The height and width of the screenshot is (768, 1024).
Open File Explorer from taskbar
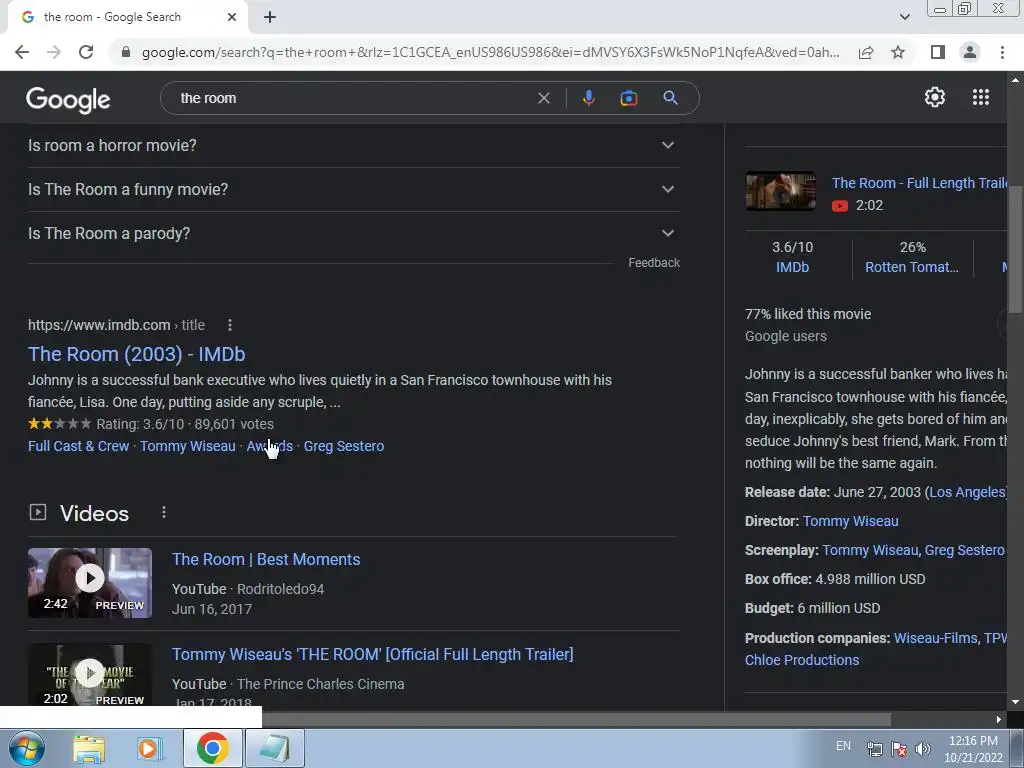(89, 748)
